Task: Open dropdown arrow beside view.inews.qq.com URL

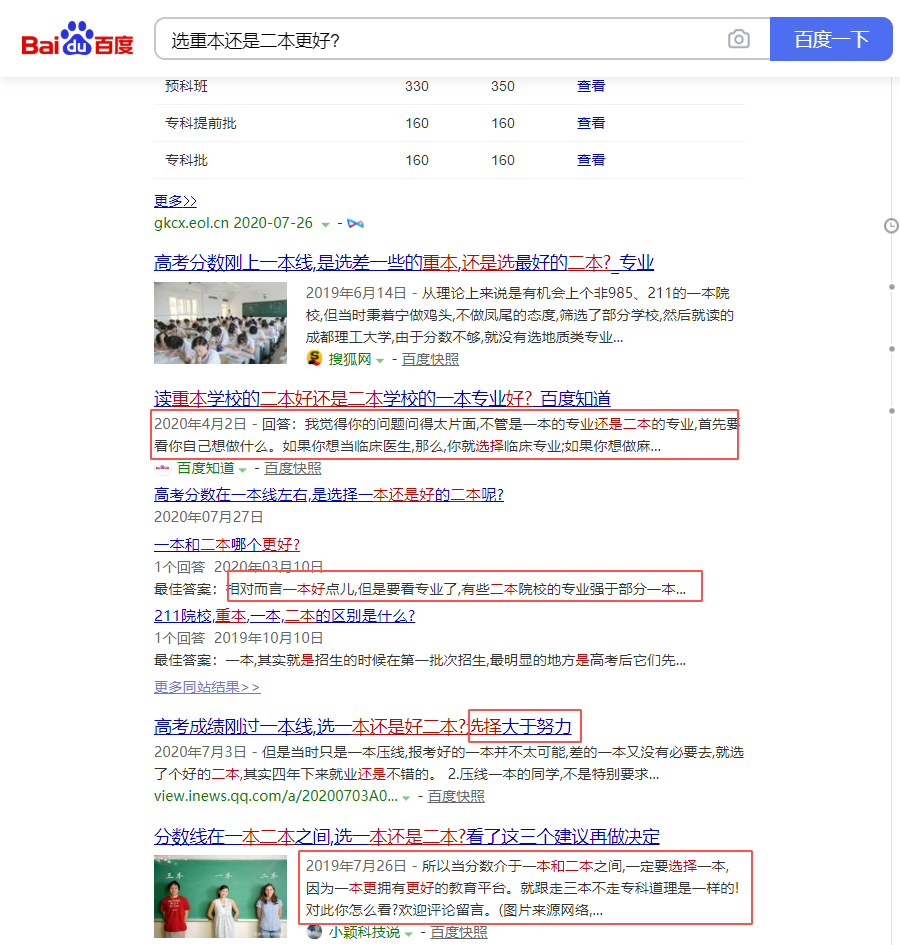Action: 405,797
